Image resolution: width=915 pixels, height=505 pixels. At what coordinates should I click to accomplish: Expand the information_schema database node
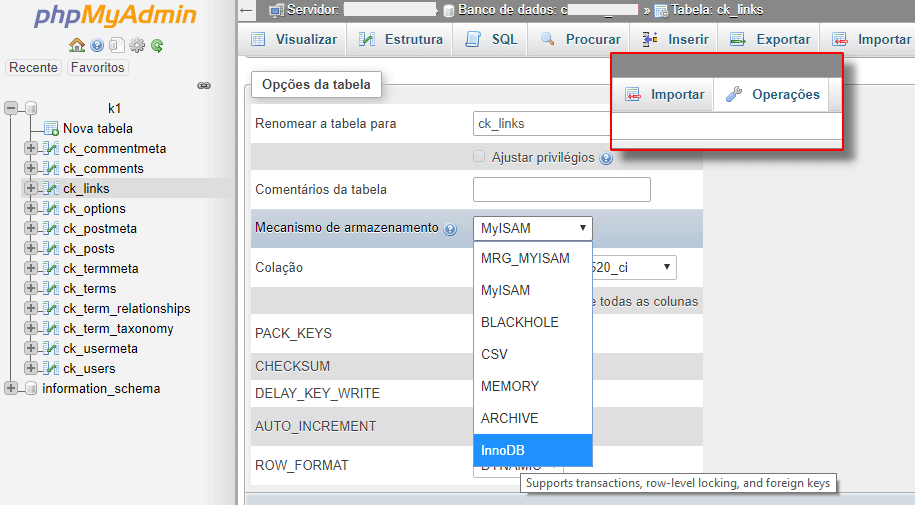click(11, 388)
